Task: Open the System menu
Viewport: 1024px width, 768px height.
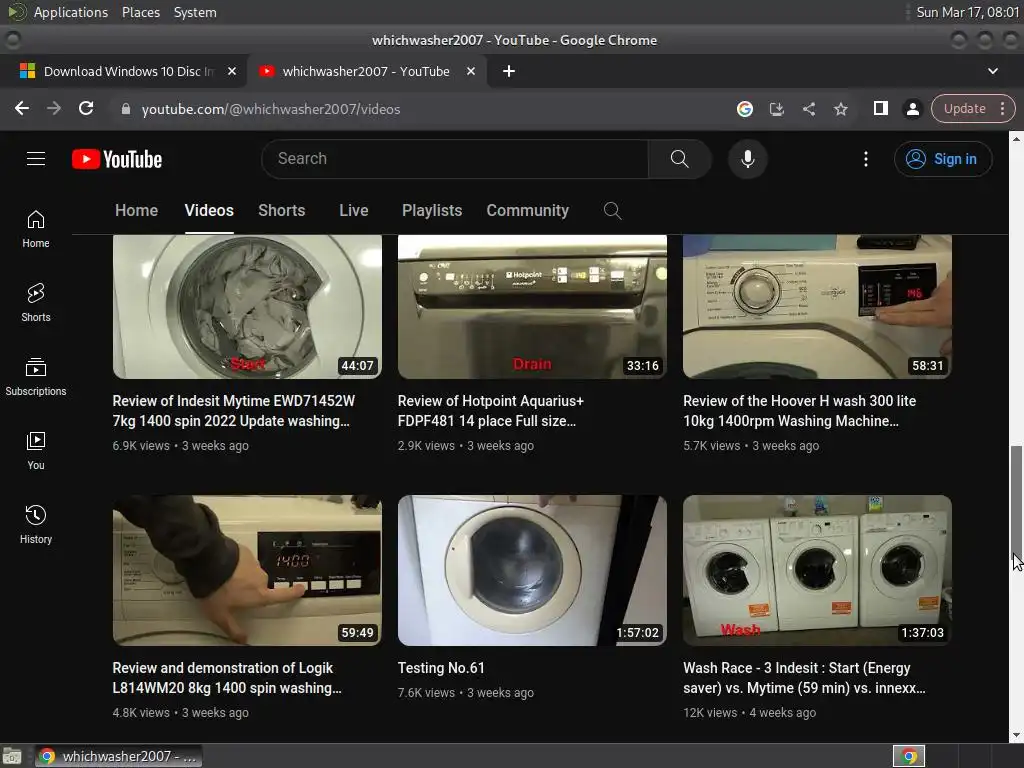Action: [x=195, y=12]
